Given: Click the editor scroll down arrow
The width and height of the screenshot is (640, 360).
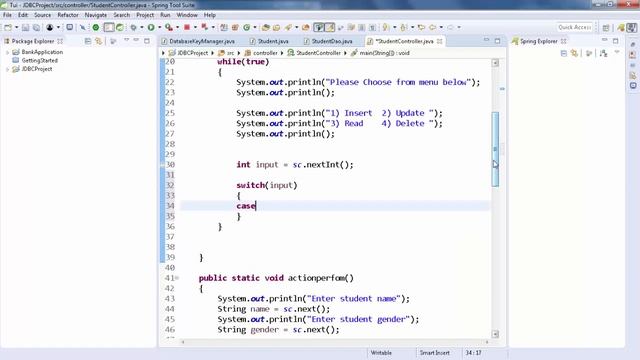Looking at the screenshot, I should pos(495,334).
